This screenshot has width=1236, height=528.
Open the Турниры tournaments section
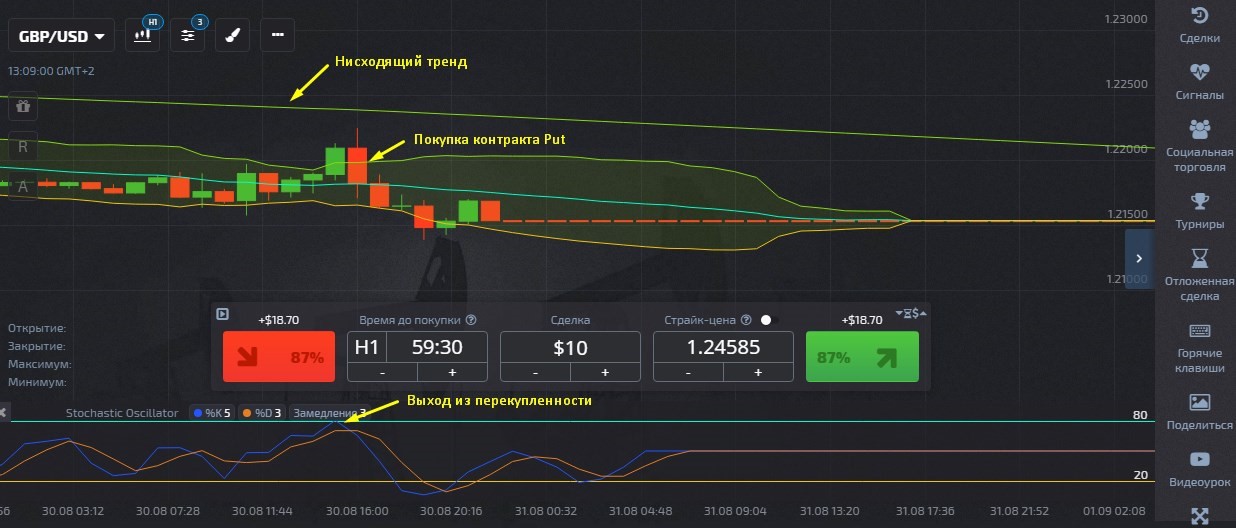1199,211
